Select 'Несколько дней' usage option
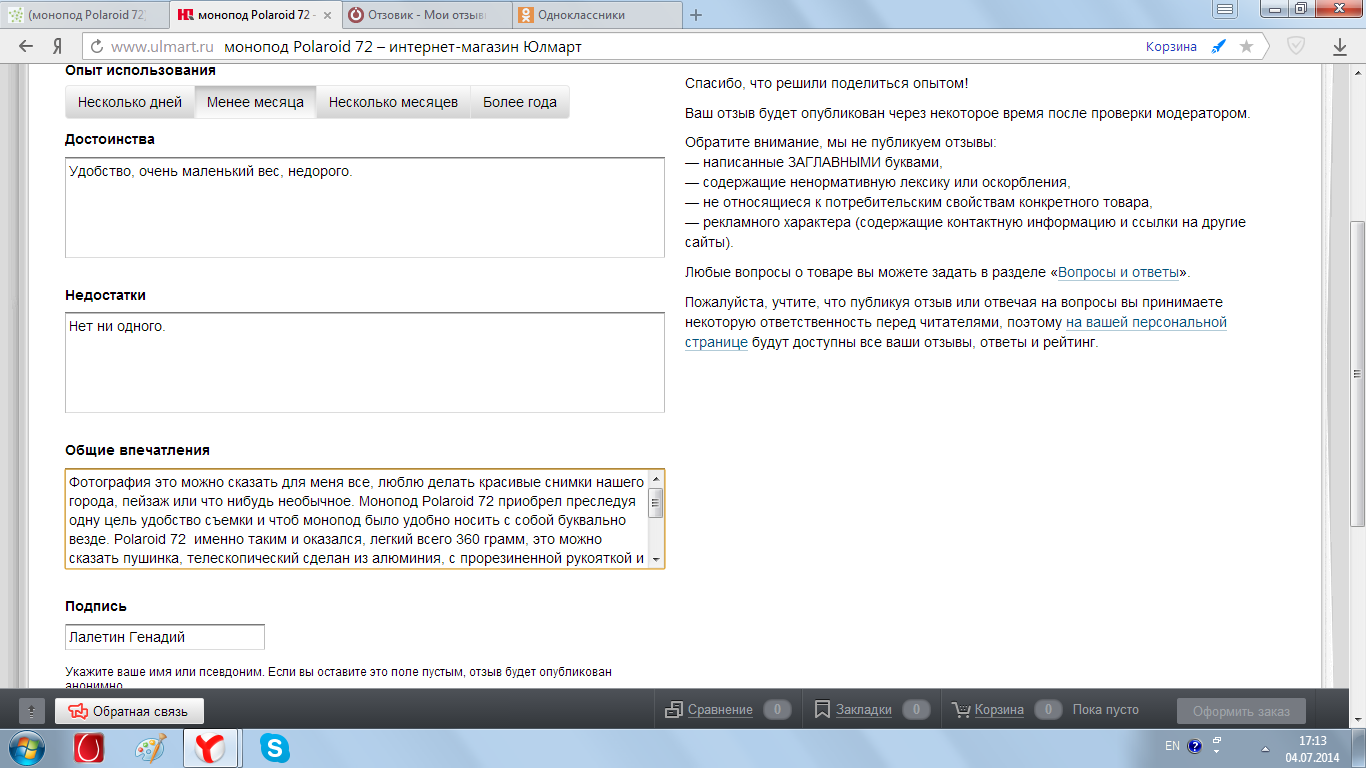This screenshot has width=1366, height=768. point(130,102)
